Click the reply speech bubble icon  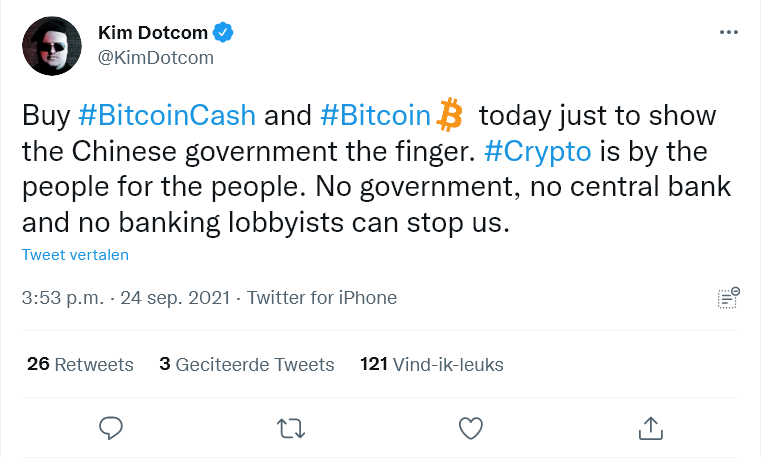pos(111,428)
